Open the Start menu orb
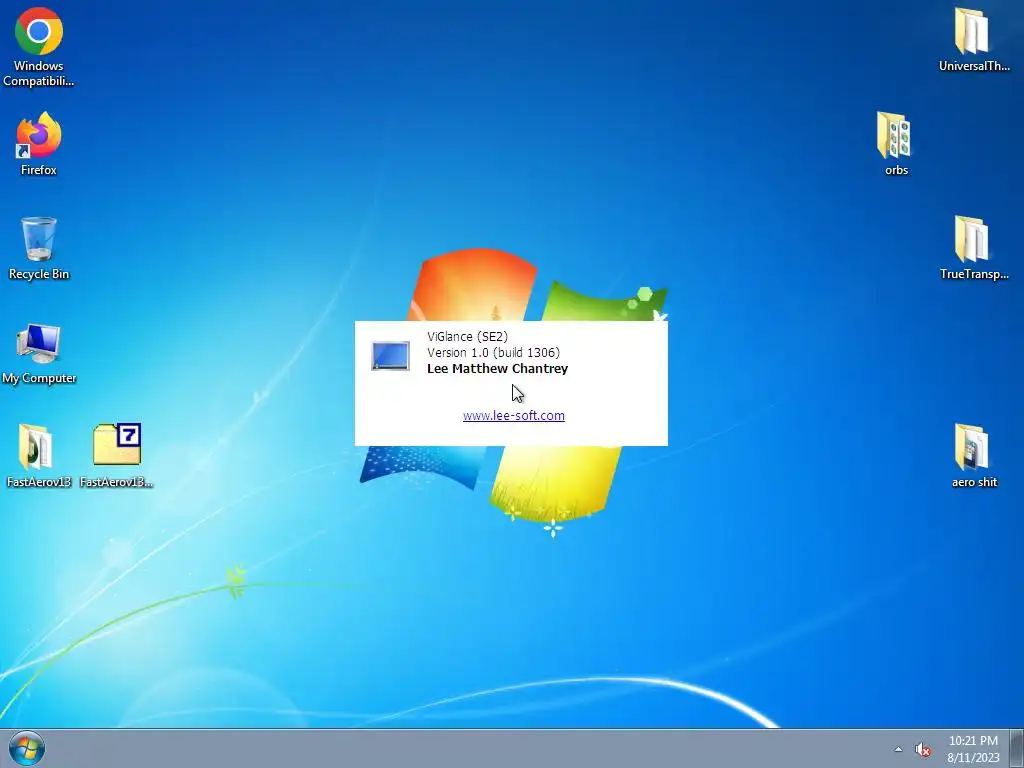This screenshot has width=1024, height=768. pos(27,748)
